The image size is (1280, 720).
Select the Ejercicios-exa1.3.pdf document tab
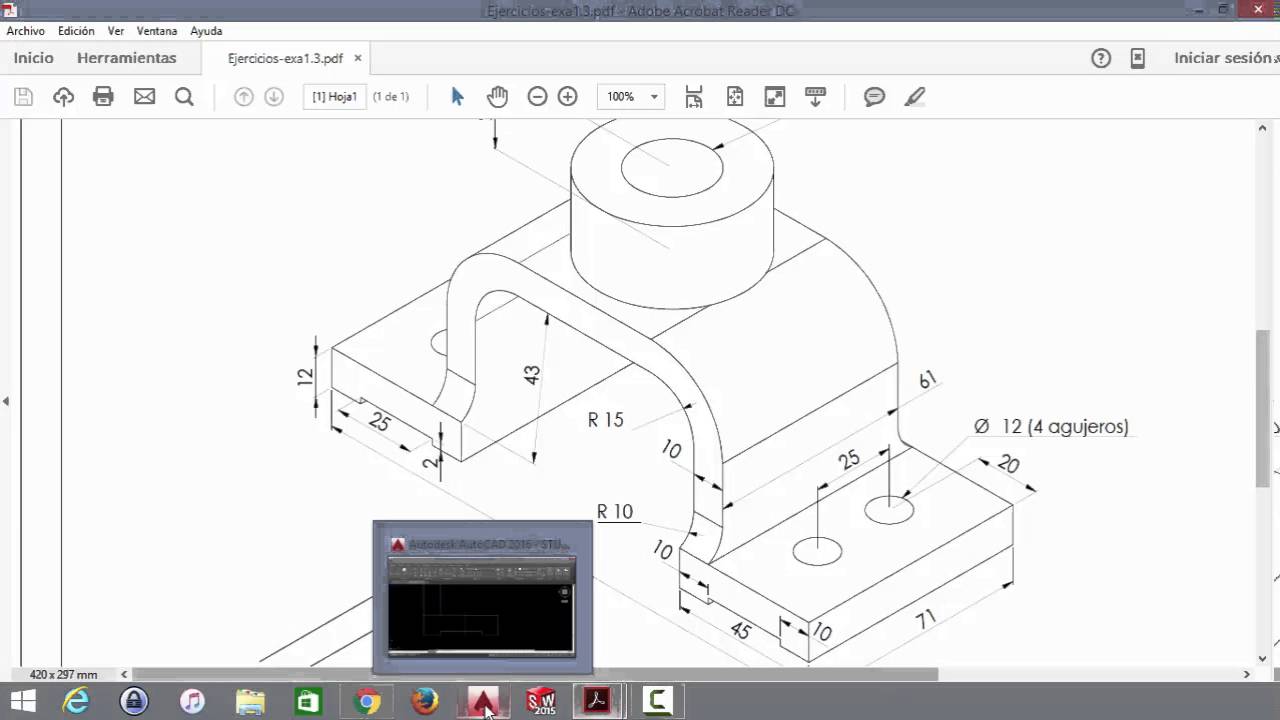pyautogui.click(x=285, y=58)
